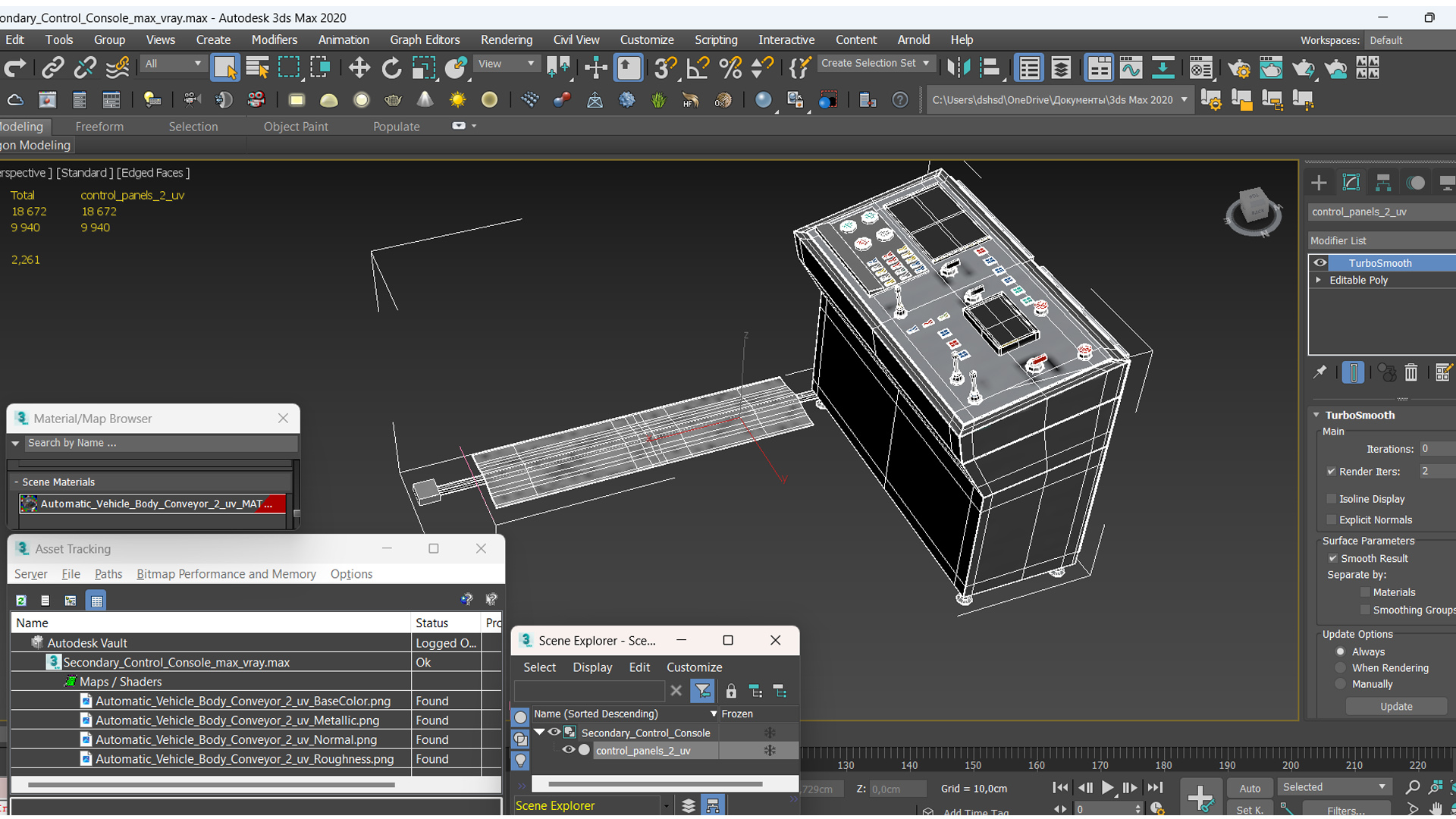1456x819 pixels.
Task: Switch to the Create command panel
Action: pos(1319,183)
